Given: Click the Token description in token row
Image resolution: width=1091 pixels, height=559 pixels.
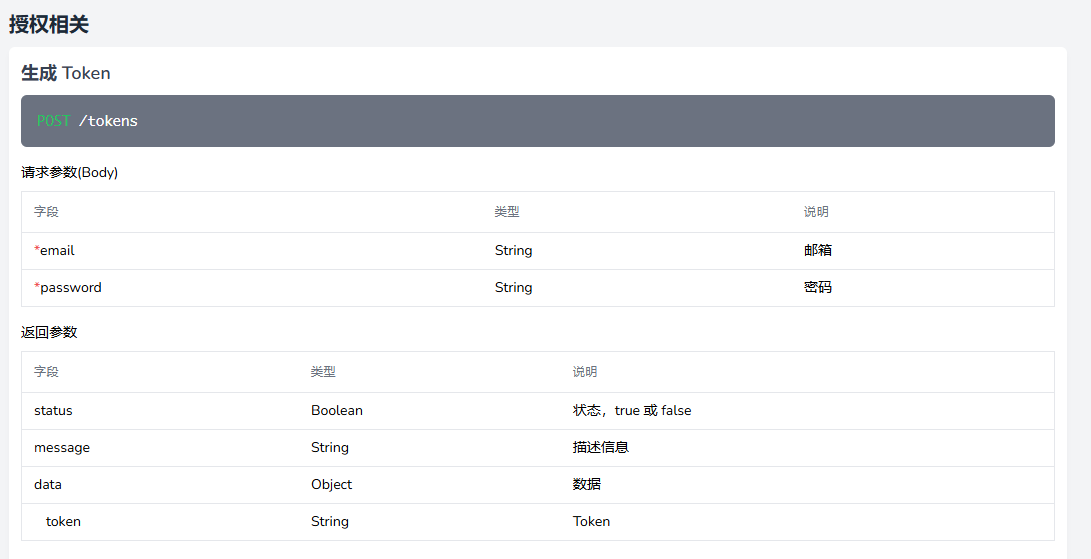Looking at the screenshot, I should pyautogui.click(x=591, y=521).
